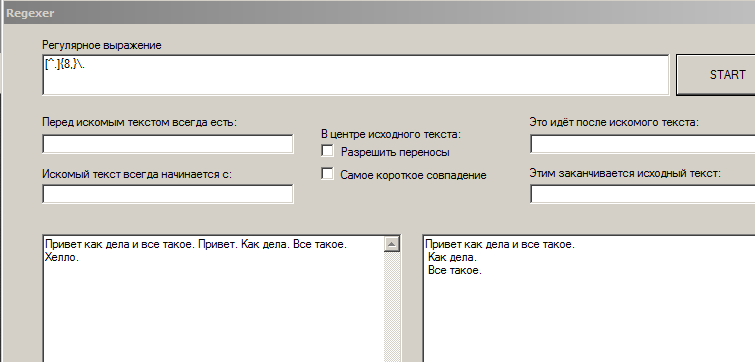Click the В центре исходного текста label
This screenshot has height=362, width=755.
tap(391, 134)
